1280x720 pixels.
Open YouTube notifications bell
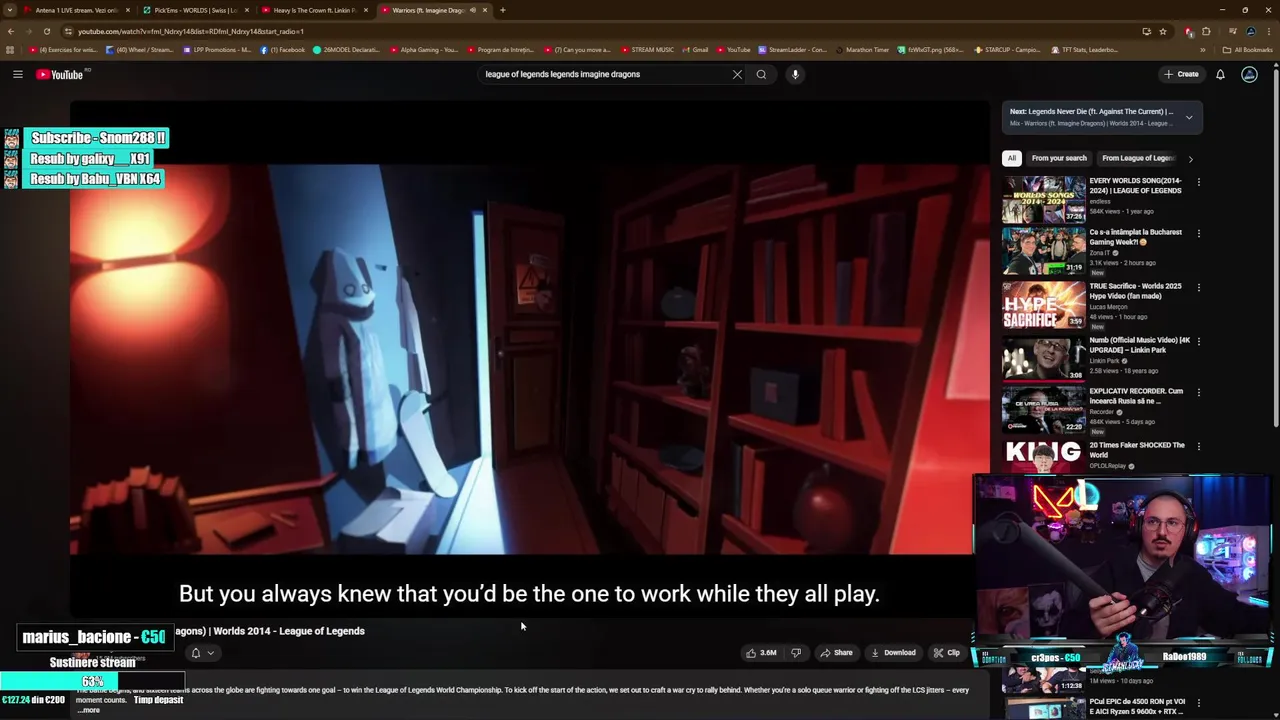(1220, 74)
